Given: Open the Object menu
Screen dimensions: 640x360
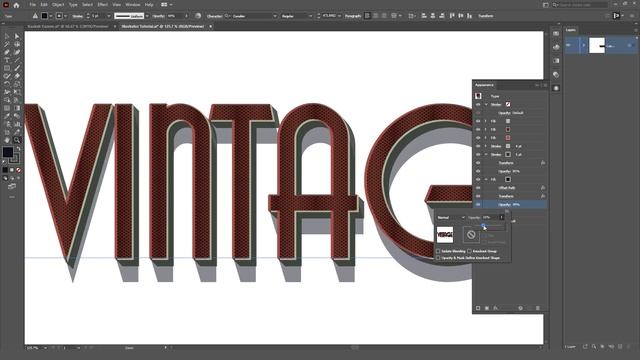Looking at the screenshot, I should pos(58,5).
